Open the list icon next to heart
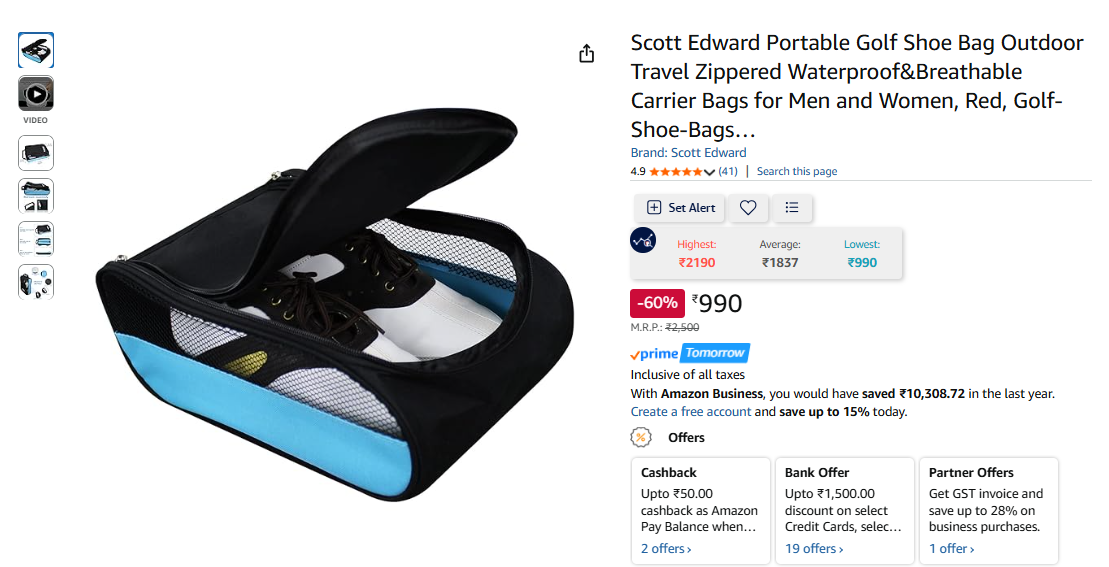Image resolution: width=1109 pixels, height=567 pixels. pyautogui.click(x=792, y=208)
